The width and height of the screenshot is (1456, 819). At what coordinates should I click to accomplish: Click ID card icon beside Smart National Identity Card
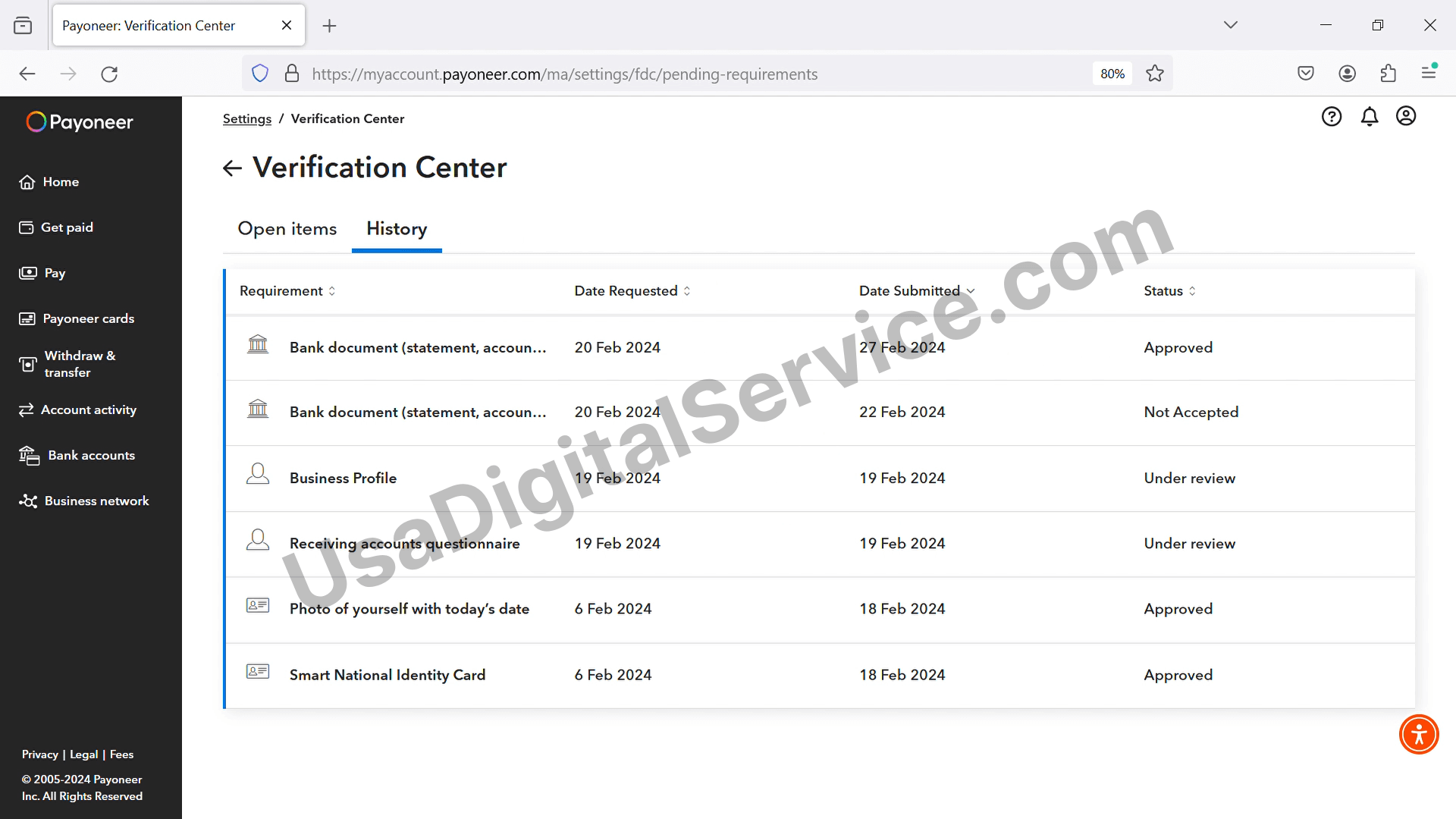click(258, 671)
